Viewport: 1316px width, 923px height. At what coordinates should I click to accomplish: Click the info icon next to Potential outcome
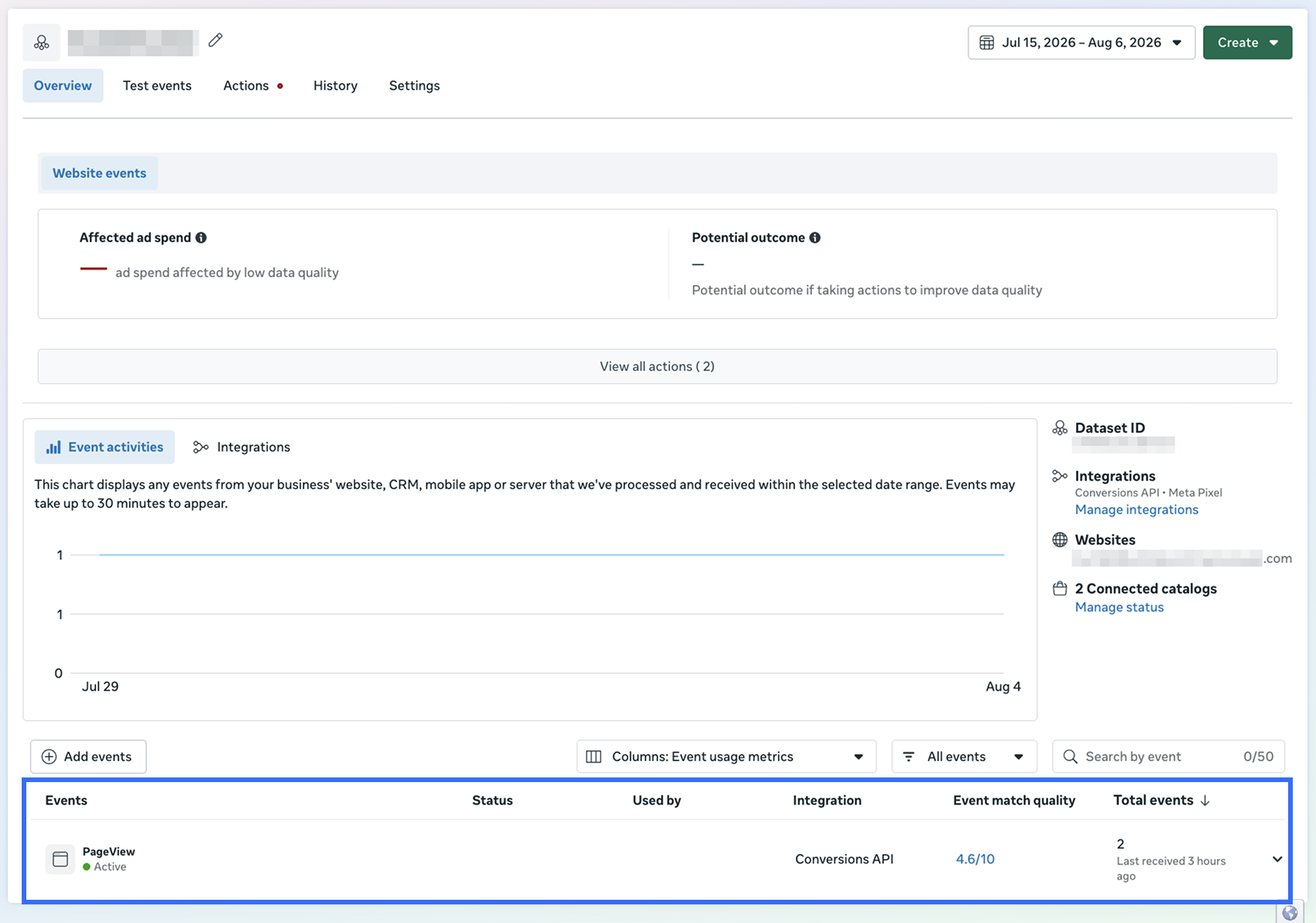[815, 238]
